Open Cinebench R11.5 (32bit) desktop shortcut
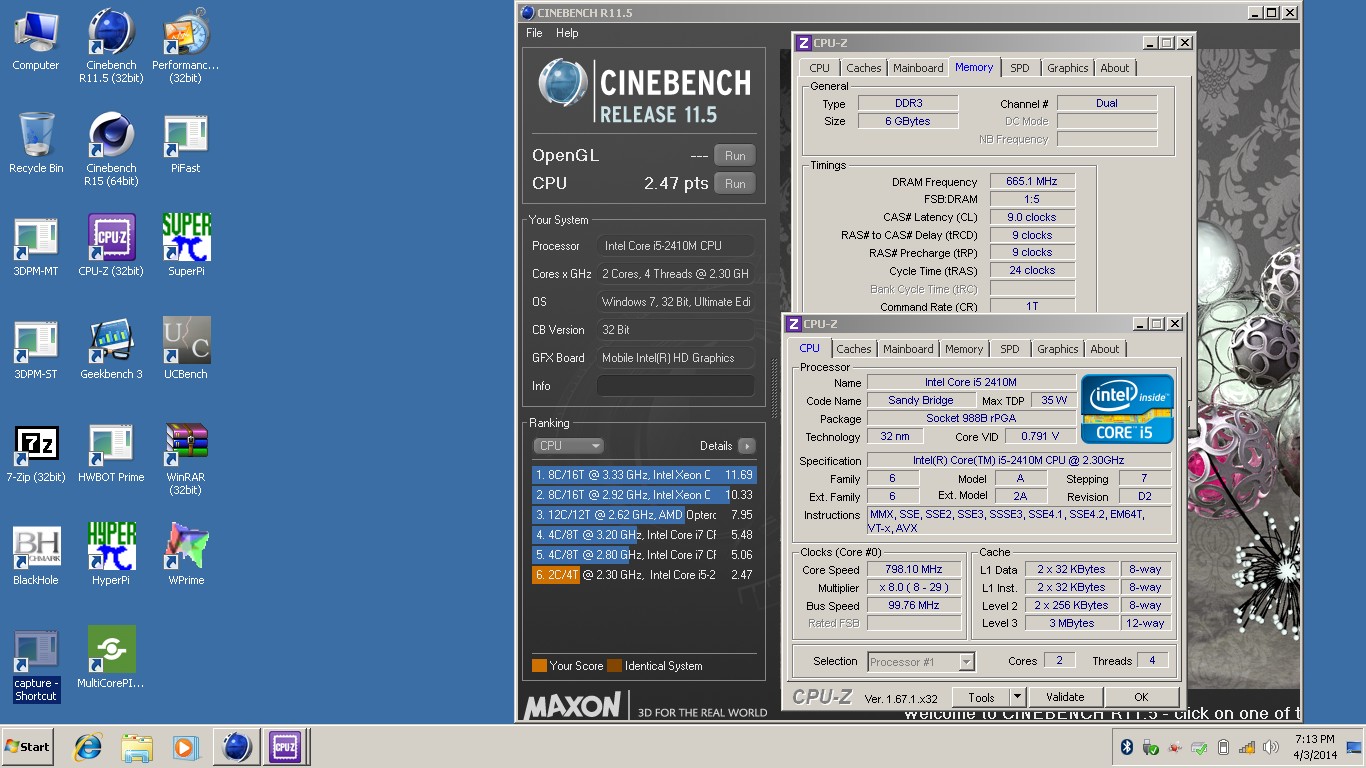 112,45
